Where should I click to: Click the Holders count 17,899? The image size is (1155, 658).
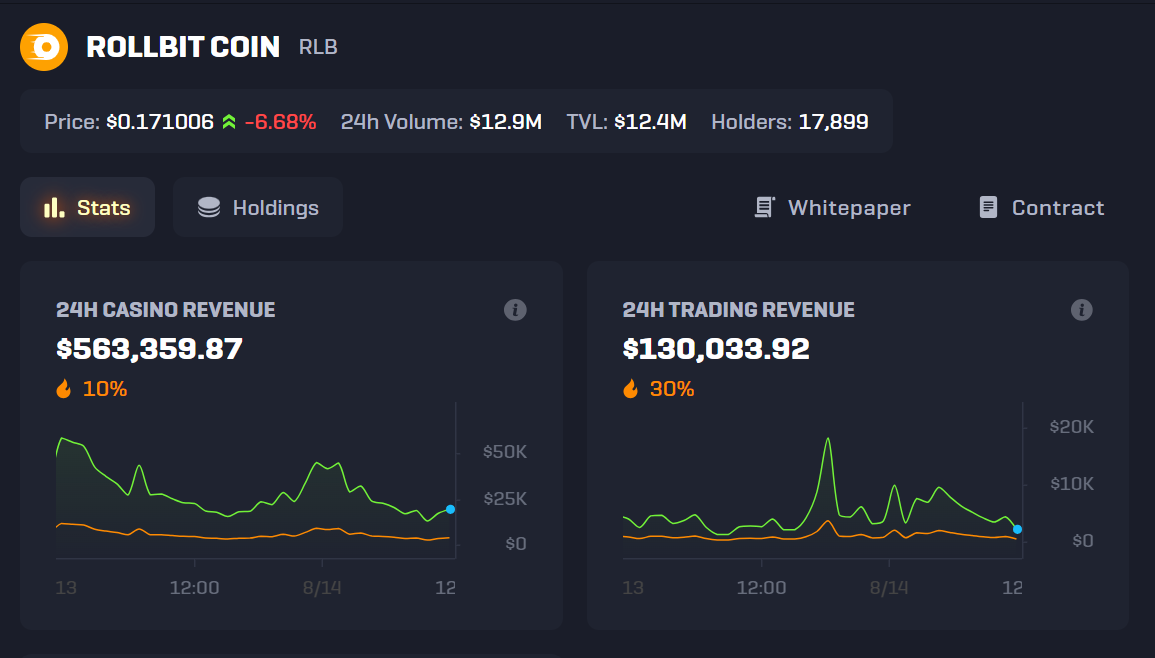tap(833, 122)
